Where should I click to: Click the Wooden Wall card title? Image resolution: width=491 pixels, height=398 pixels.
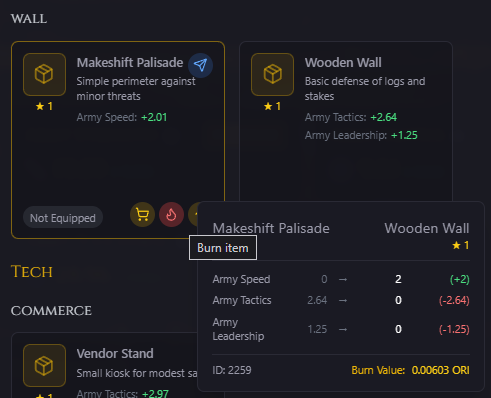coord(343,63)
